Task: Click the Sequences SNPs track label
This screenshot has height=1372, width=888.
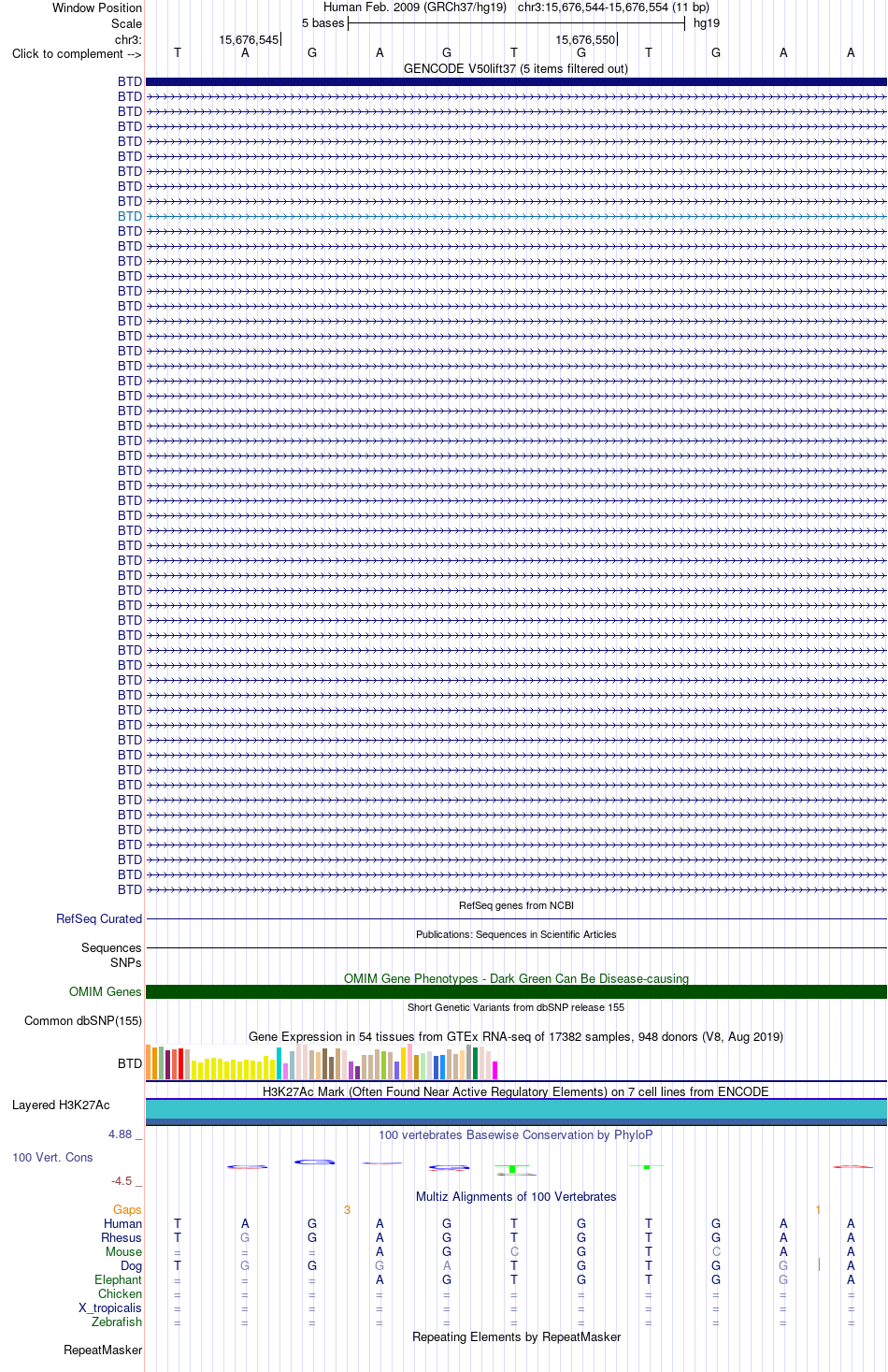Action: 111,955
